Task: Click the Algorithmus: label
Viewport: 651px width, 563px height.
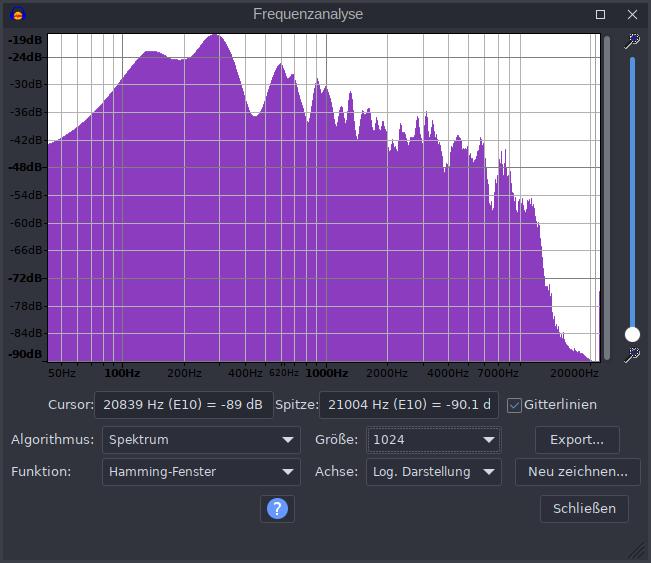Action: (53, 439)
